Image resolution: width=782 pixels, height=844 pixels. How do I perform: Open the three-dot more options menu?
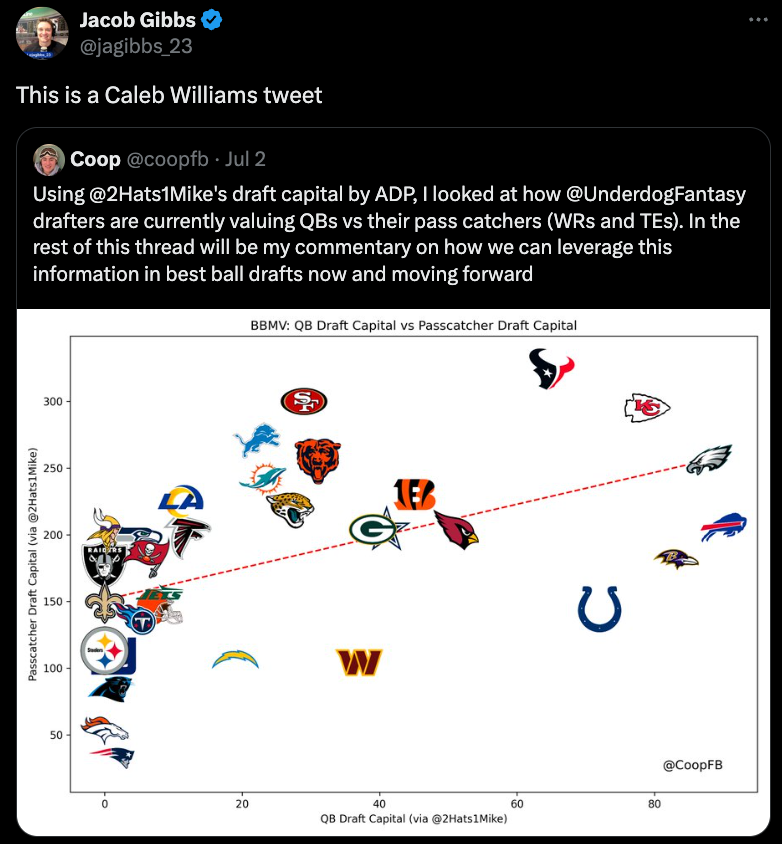tap(758, 20)
